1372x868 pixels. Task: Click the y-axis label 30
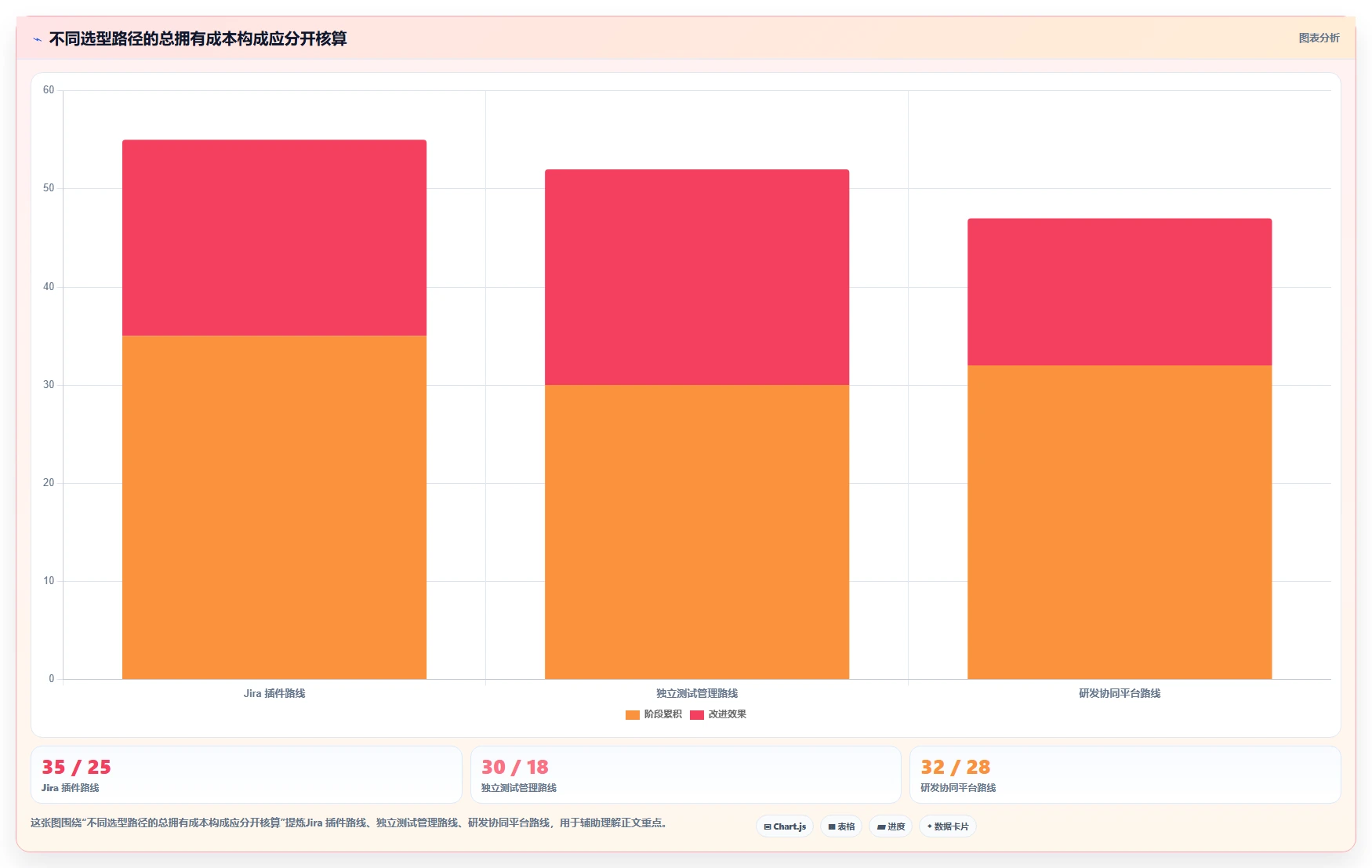click(x=49, y=385)
